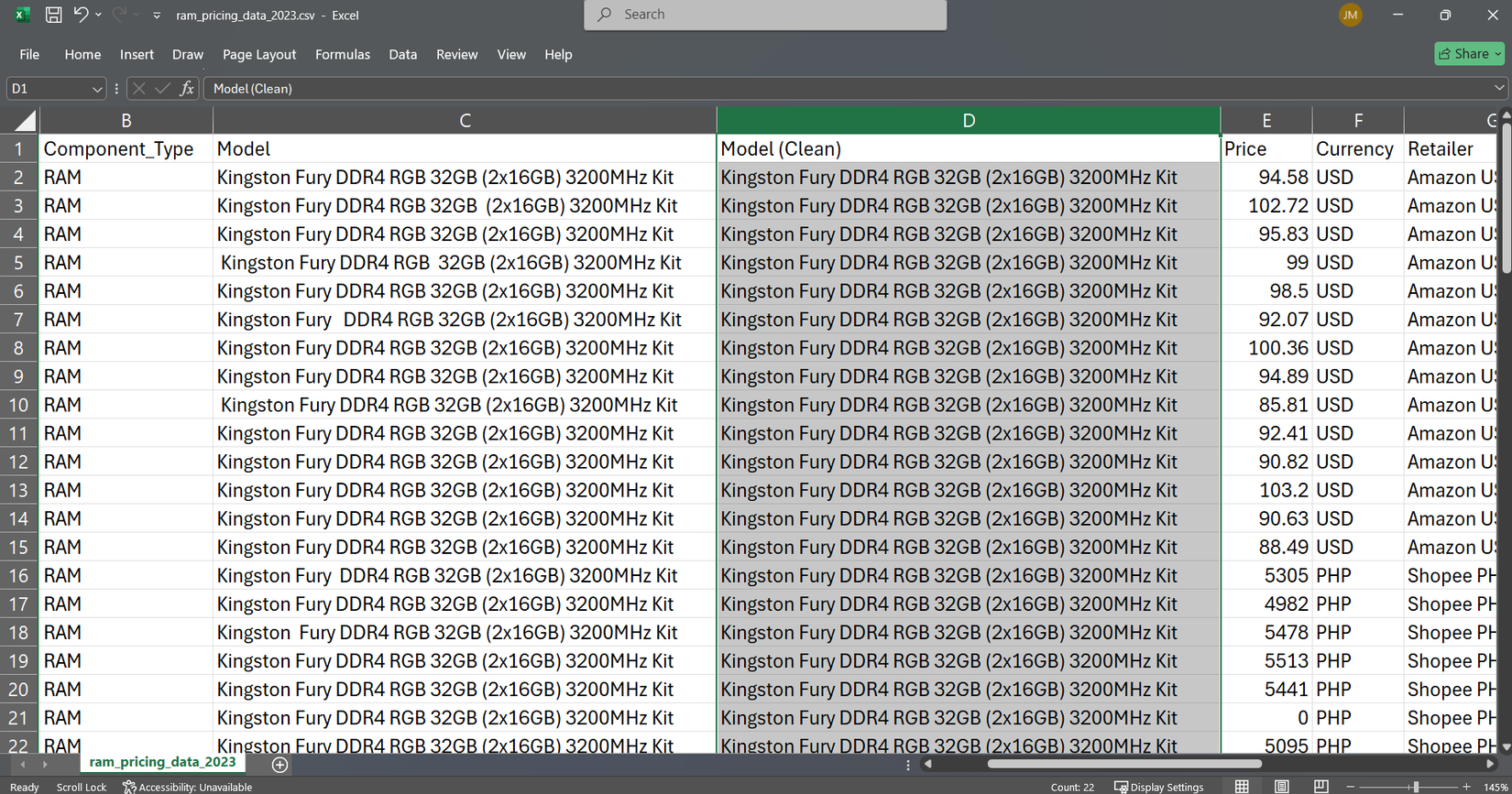Click the Accessibility: Unavailable status
Screen dimensions: 1512x794
click(x=187, y=787)
